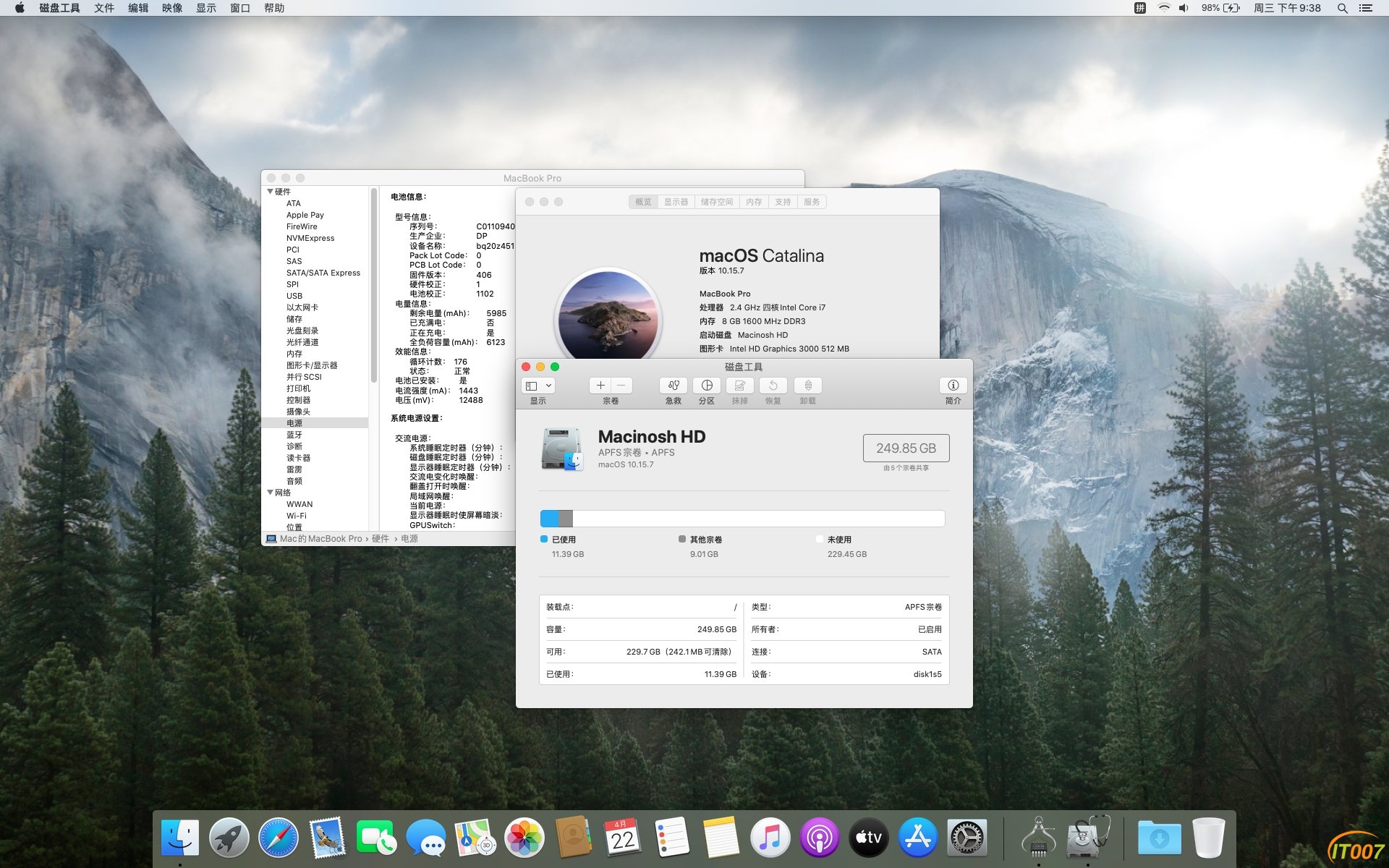Click the Partition (分区) toolbar icon
1389x868 pixels.
[707, 386]
